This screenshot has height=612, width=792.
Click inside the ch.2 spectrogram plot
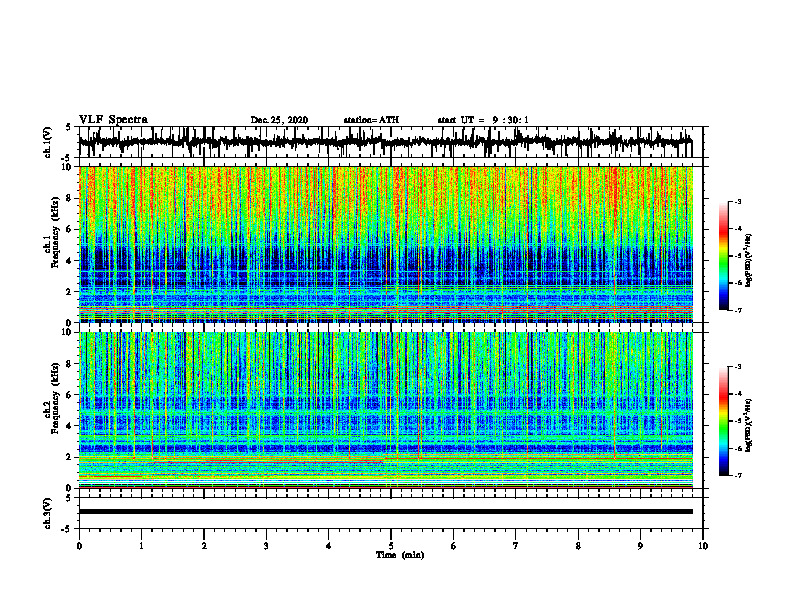pos(386,410)
